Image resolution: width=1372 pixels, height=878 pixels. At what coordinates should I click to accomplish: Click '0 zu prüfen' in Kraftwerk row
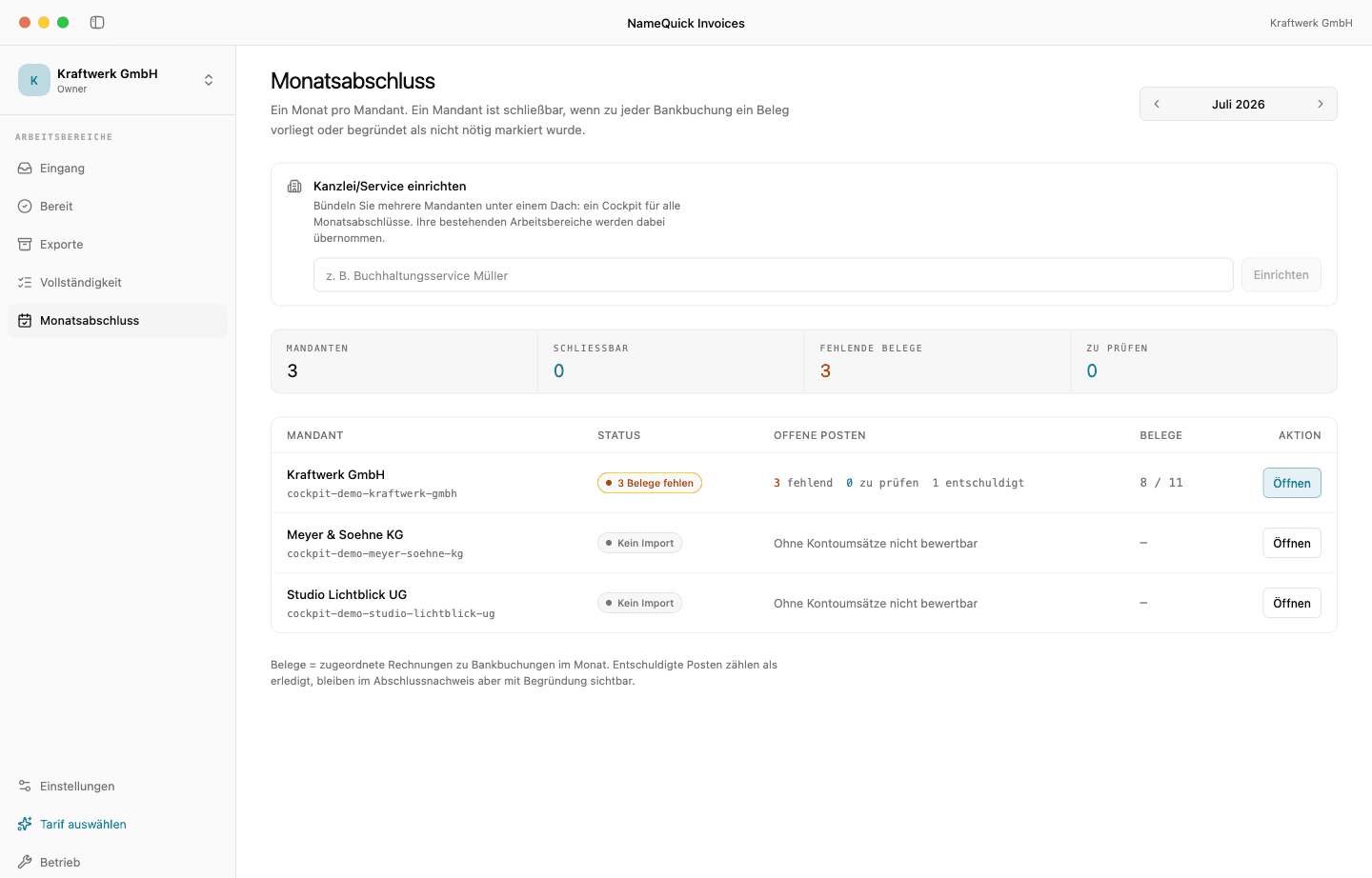pyautogui.click(x=882, y=483)
